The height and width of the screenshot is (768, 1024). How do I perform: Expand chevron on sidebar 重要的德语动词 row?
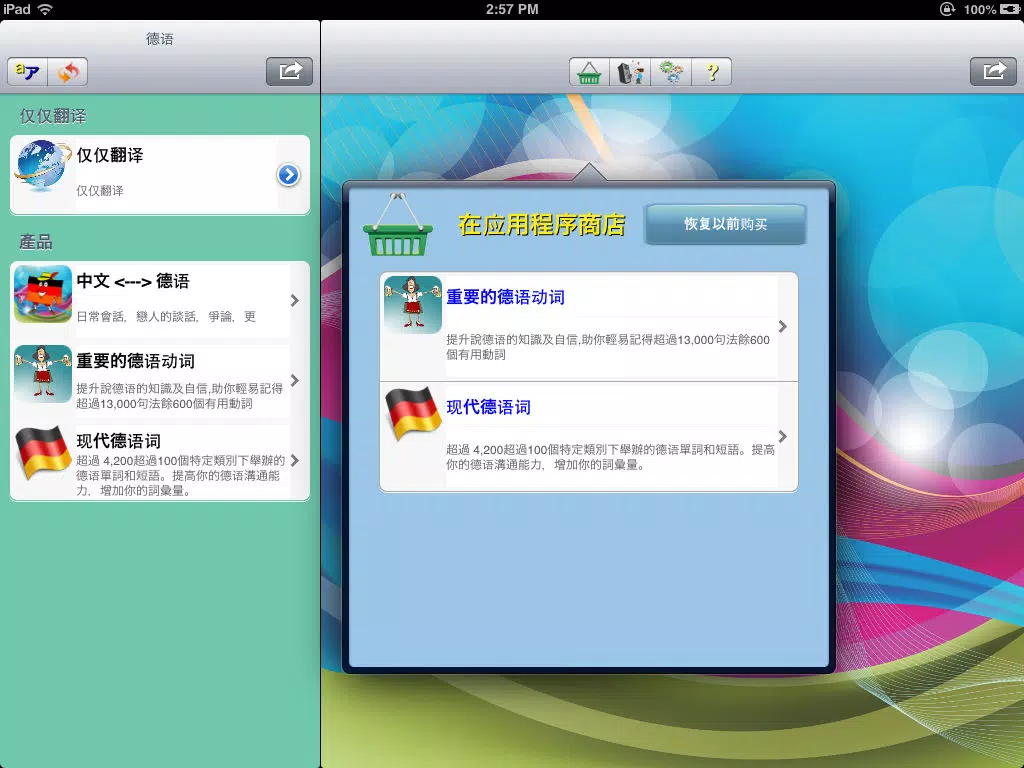(295, 380)
